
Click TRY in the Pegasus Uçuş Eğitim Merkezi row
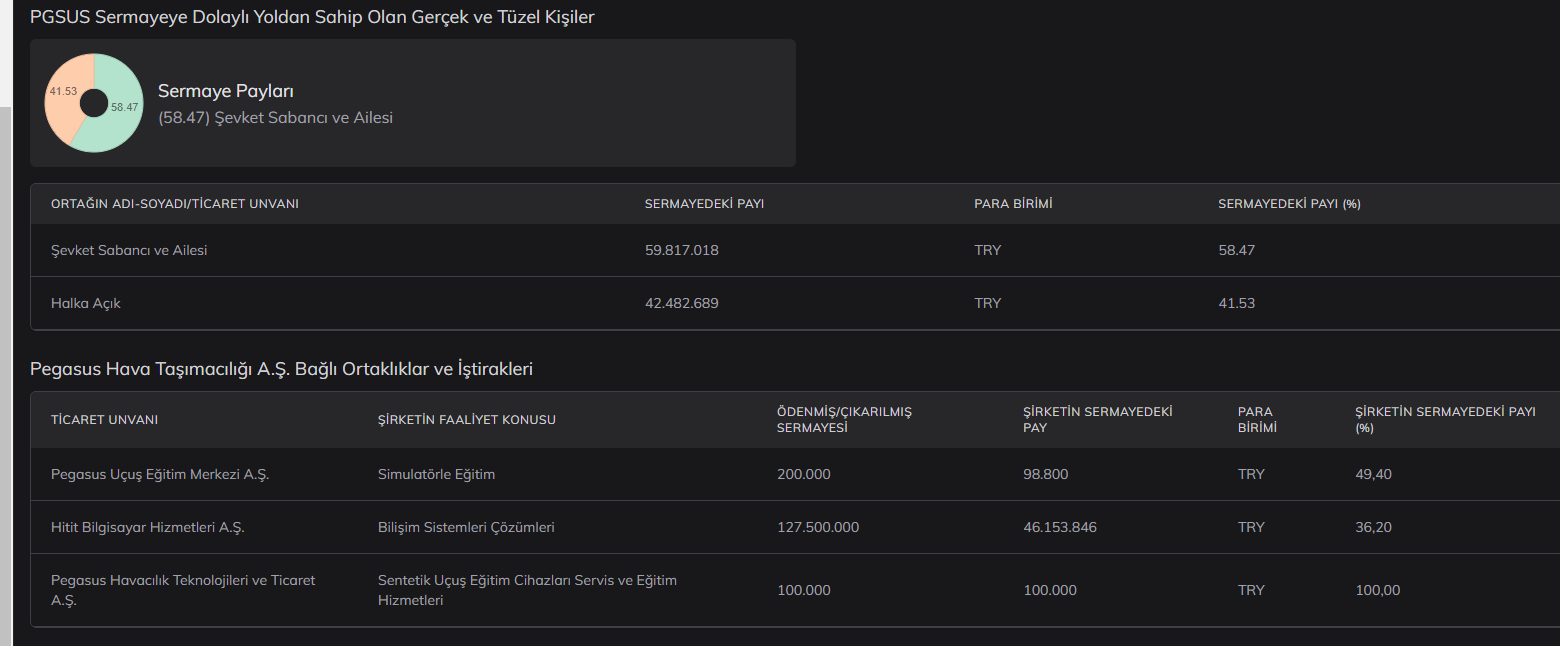(1251, 474)
